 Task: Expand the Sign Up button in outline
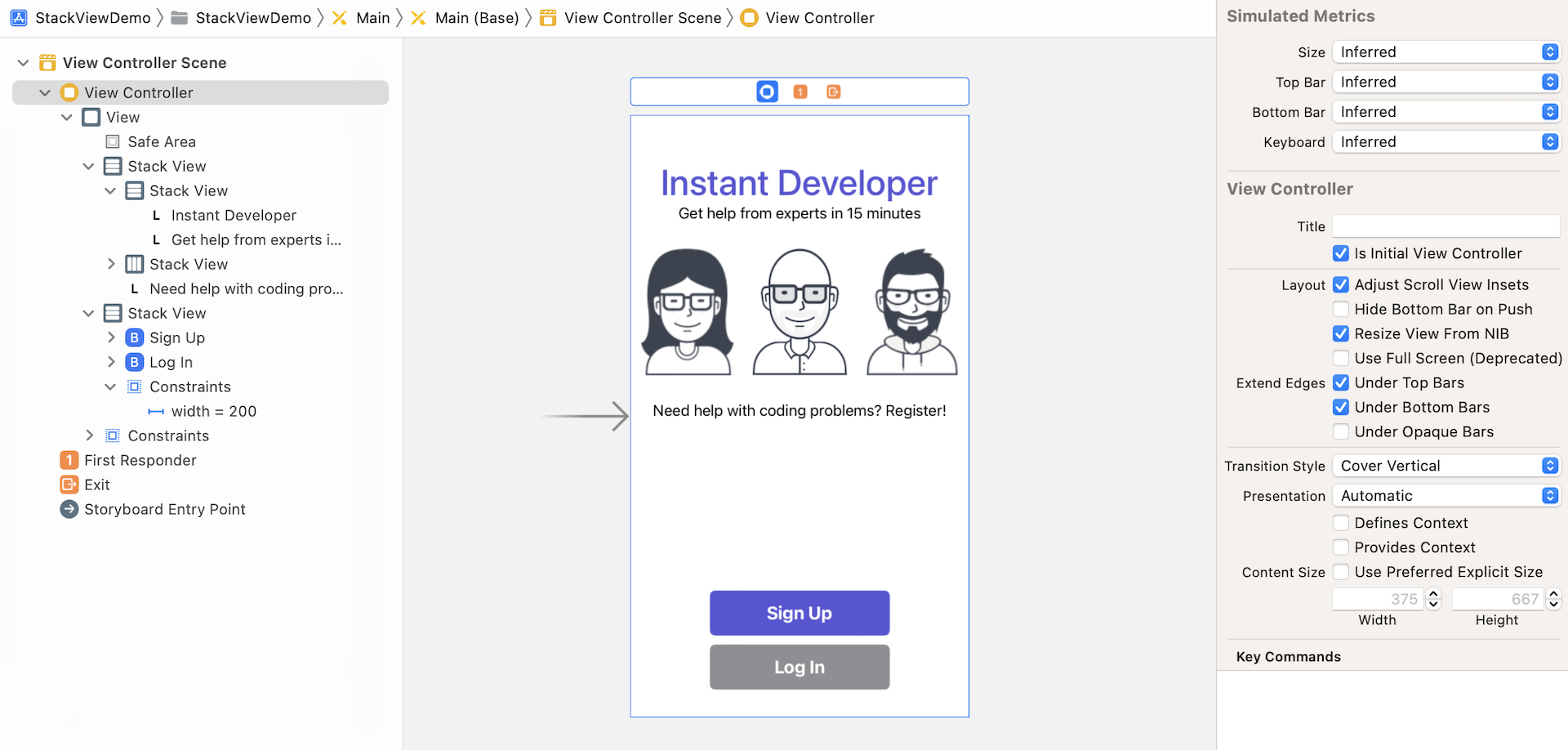[111, 337]
